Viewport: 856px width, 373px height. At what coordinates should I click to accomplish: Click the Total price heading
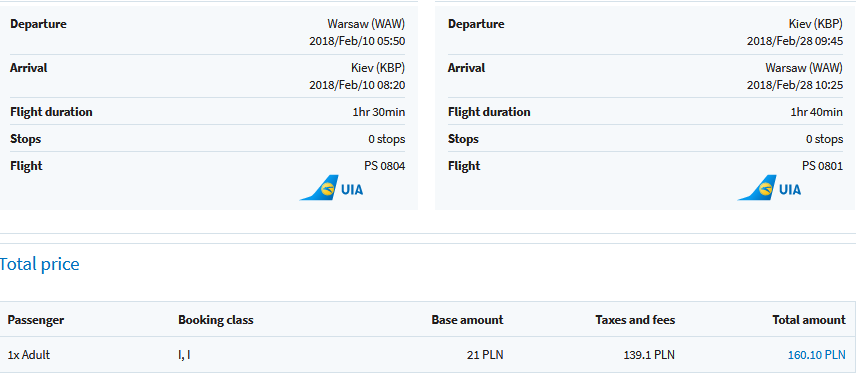[39, 264]
